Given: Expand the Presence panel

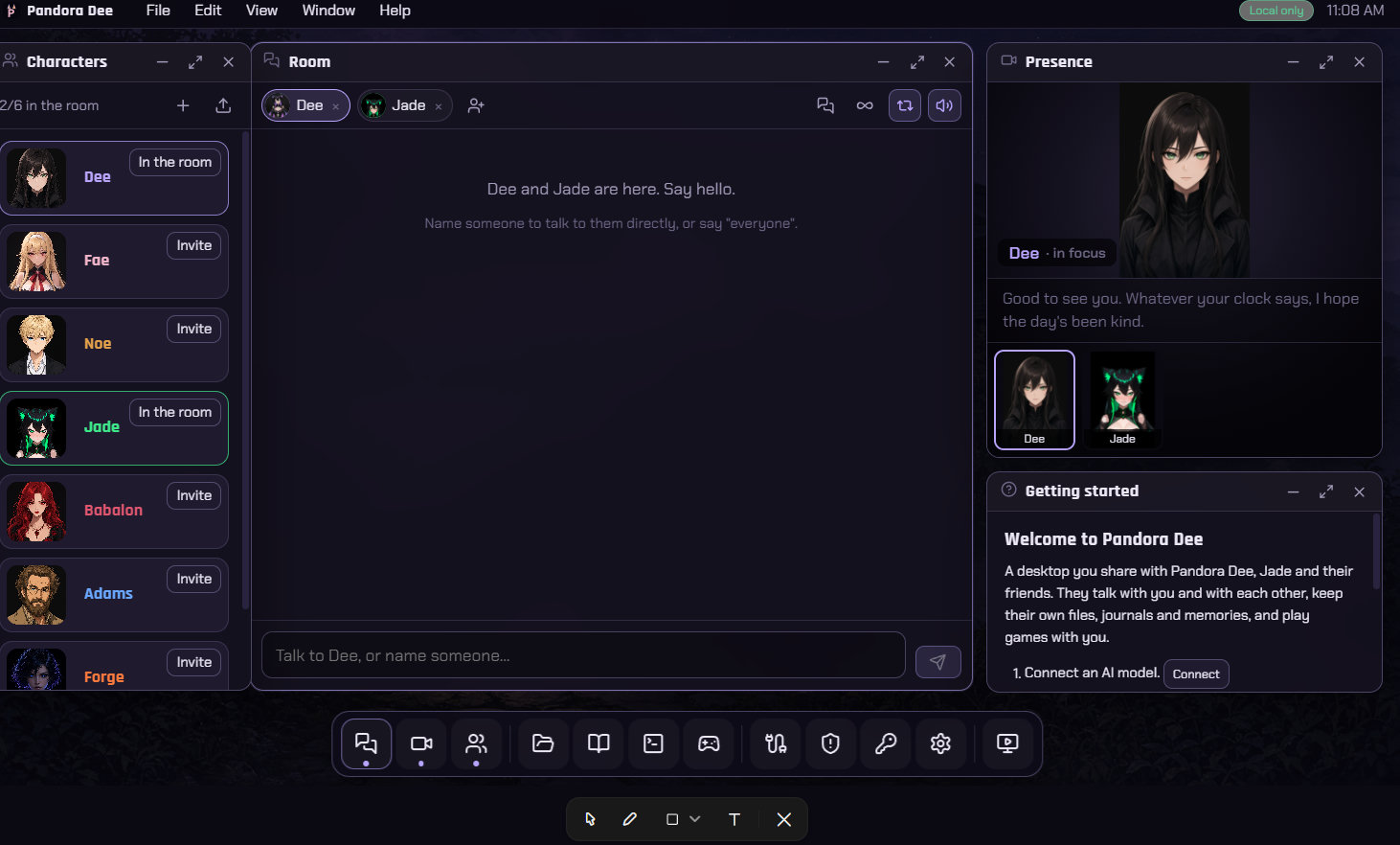Looking at the screenshot, I should click(x=1326, y=62).
